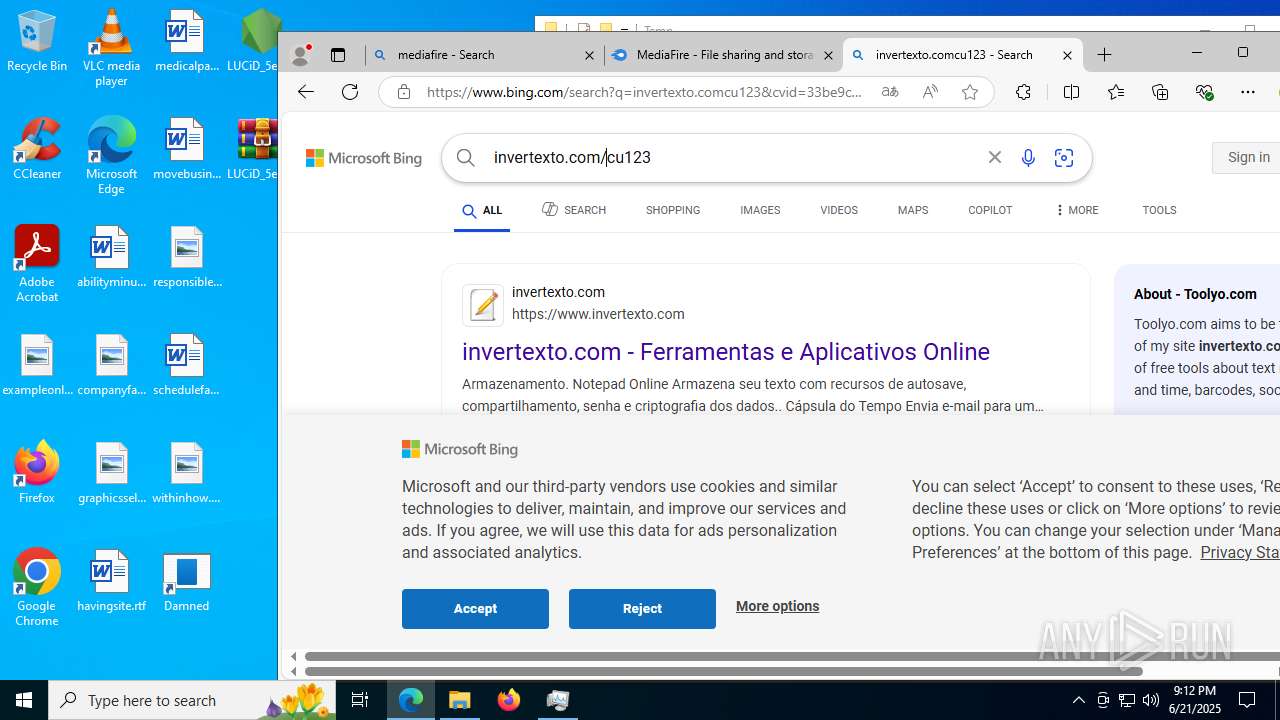Open a new browser tab
This screenshot has width=1280, height=720.
pyautogui.click(x=1105, y=55)
